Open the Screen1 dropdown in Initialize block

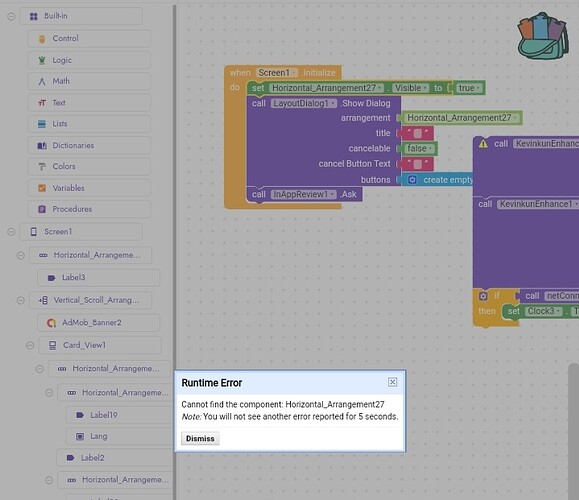(x=294, y=73)
